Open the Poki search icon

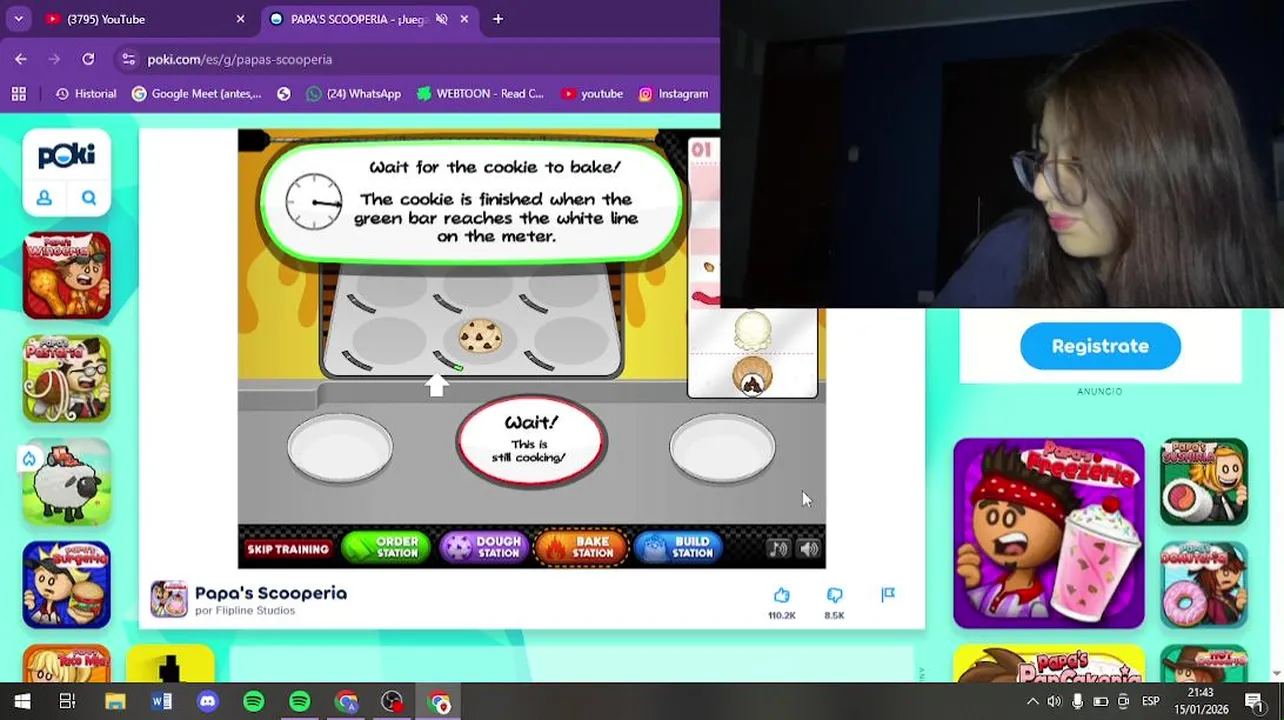coord(89,198)
